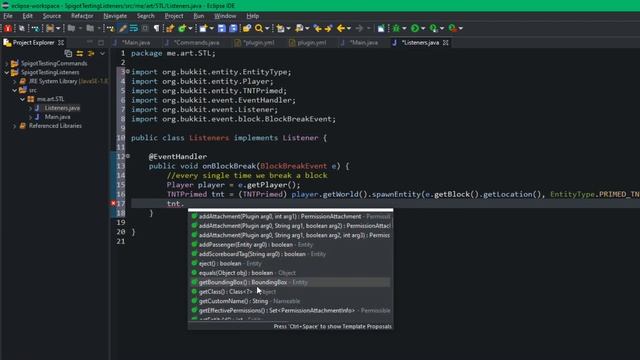
Task: Toggle word wrap toolbar icon
Action: (x=133, y=28)
